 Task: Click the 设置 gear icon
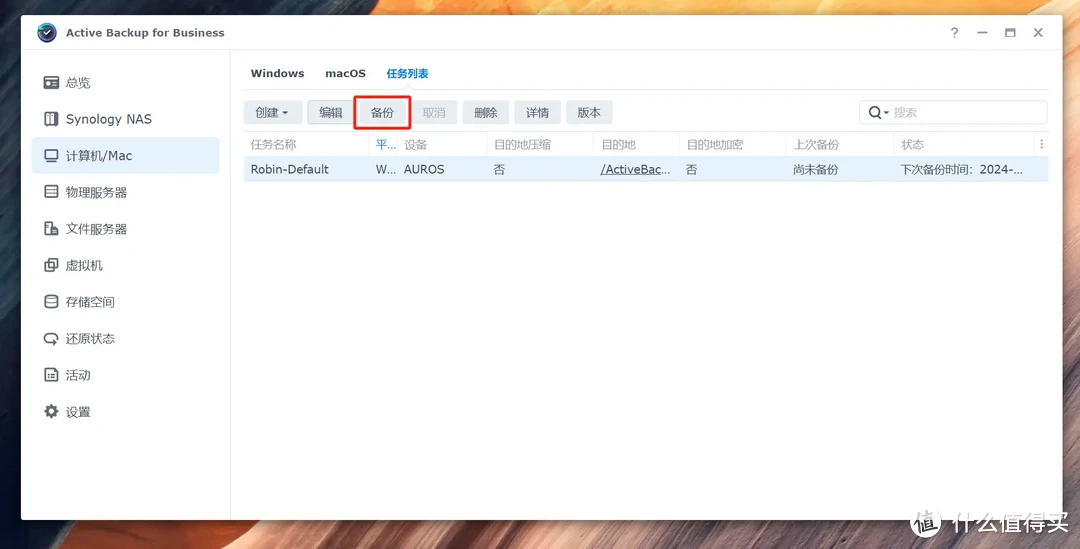(x=52, y=412)
